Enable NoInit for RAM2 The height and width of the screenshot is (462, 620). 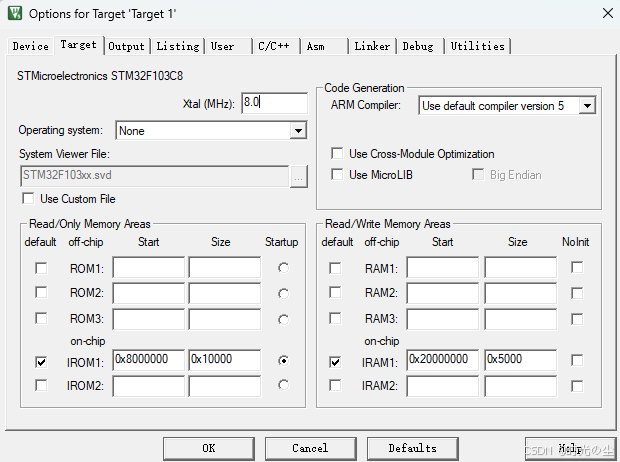point(577,293)
